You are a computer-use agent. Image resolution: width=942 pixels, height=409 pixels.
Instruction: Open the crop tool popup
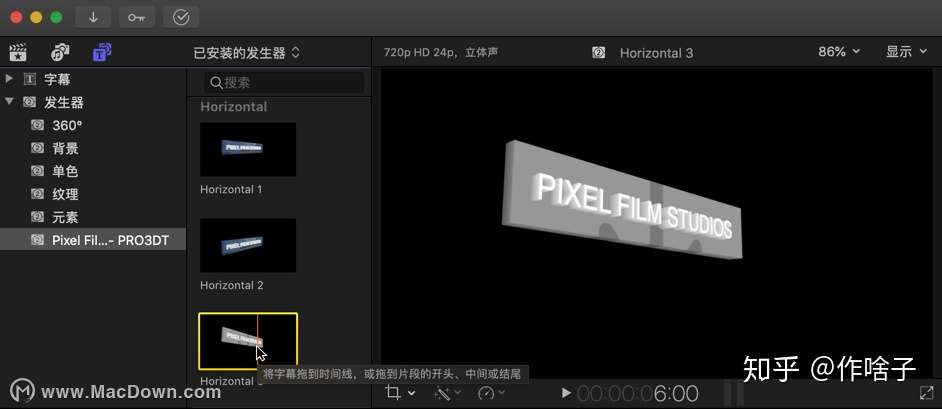[400, 393]
